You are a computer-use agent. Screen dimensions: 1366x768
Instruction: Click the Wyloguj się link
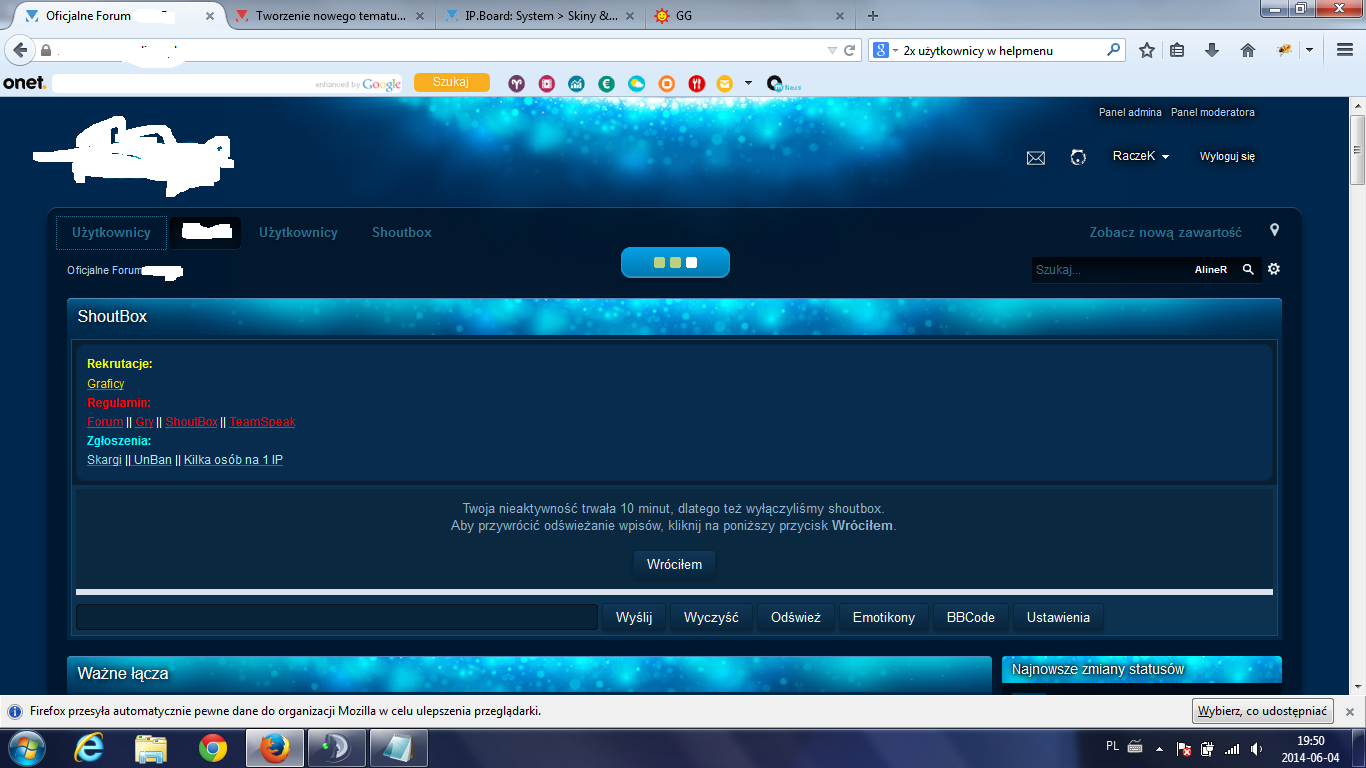pyautogui.click(x=1227, y=157)
